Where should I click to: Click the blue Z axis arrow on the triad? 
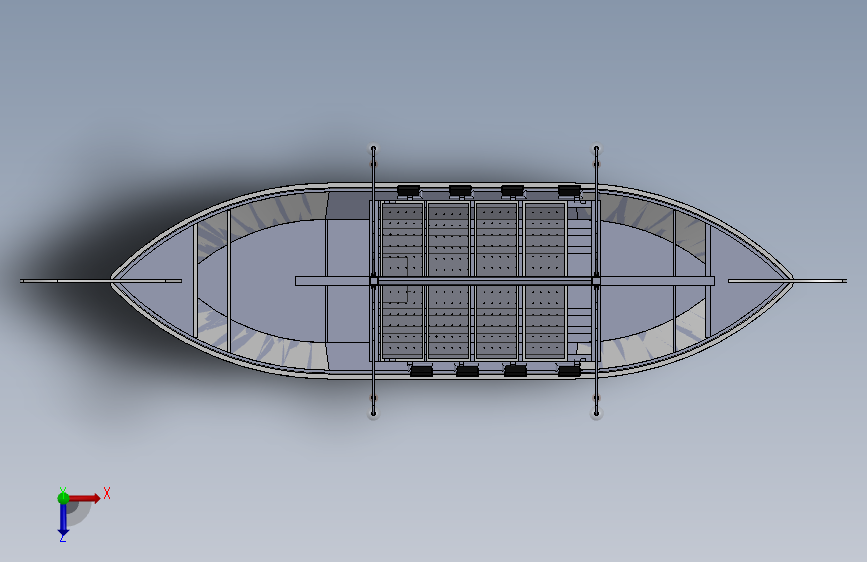63,520
